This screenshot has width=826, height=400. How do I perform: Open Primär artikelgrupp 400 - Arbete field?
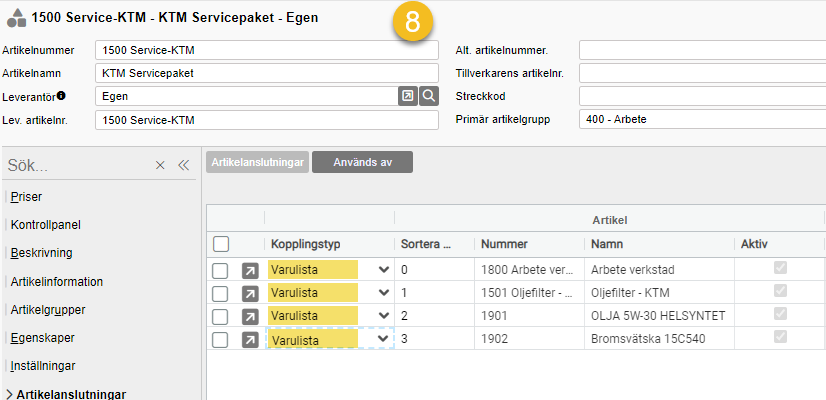click(x=702, y=120)
